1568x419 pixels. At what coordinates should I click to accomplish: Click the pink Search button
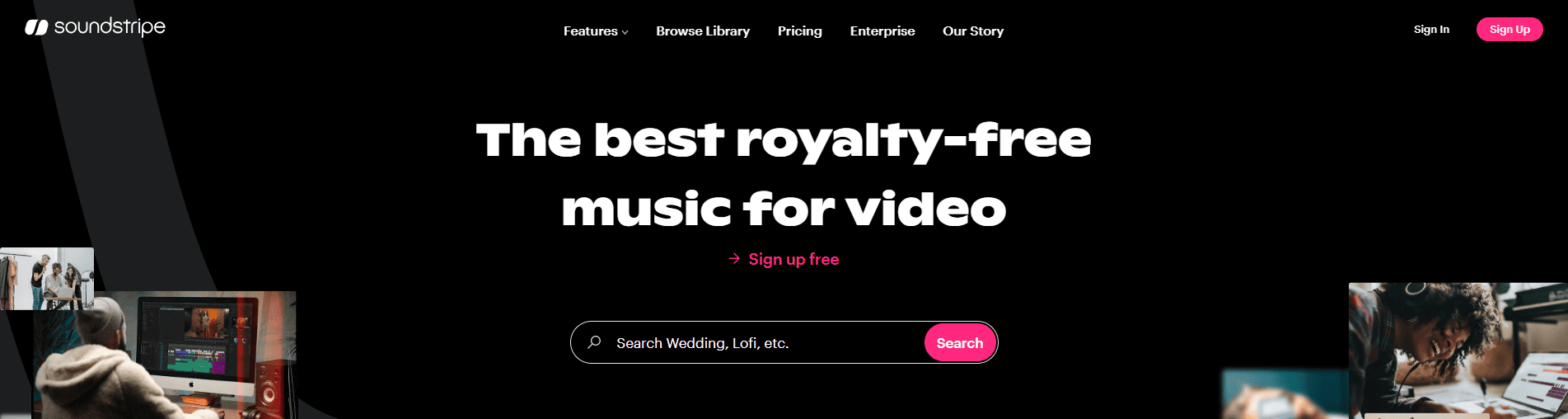coord(960,342)
